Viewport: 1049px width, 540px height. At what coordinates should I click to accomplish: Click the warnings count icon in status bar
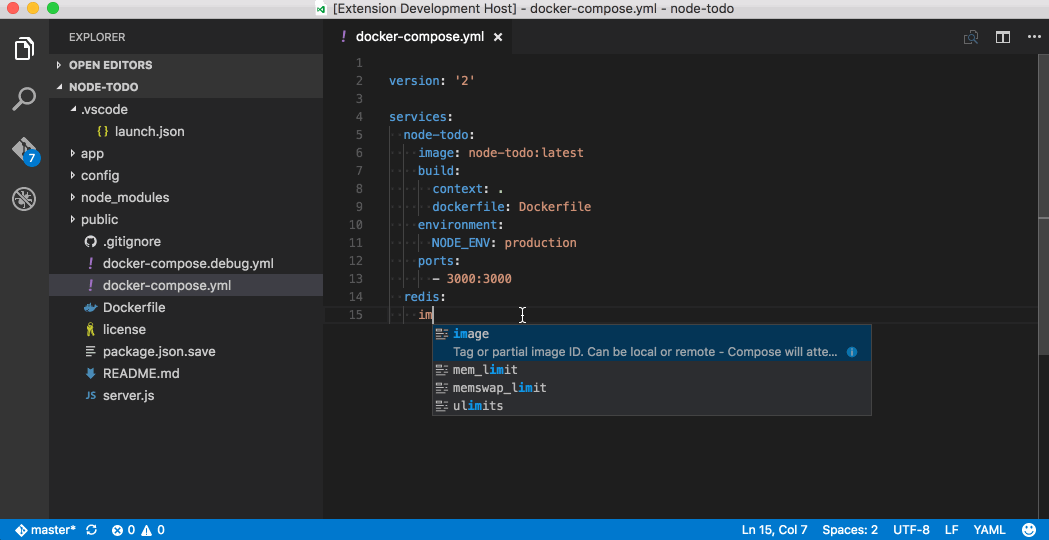coord(153,530)
